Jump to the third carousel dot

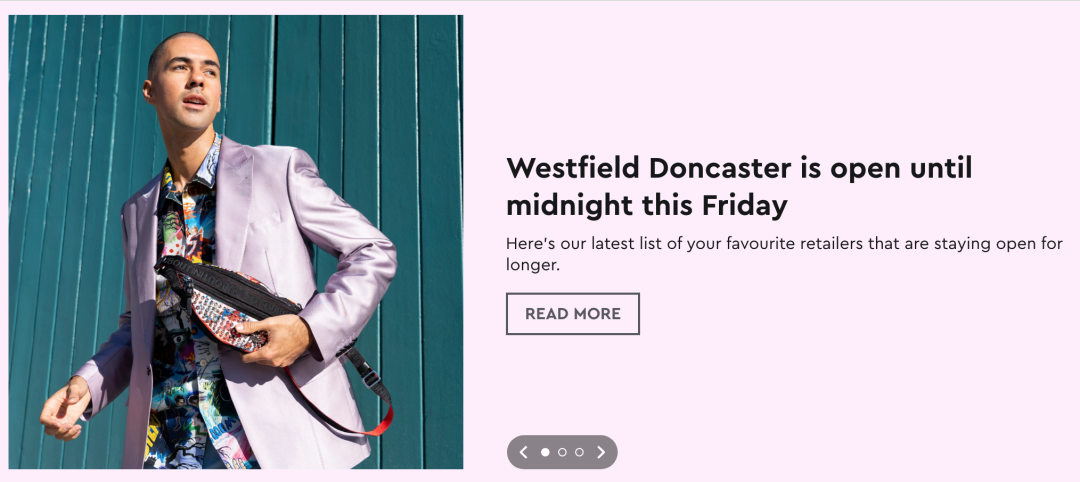point(579,452)
